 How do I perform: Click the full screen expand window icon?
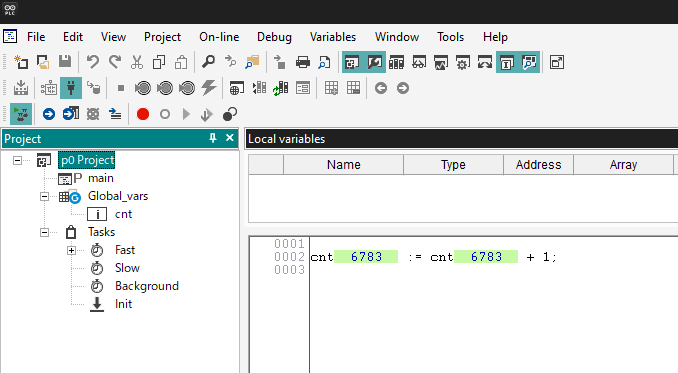pyautogui.click(x=556, y=62)
